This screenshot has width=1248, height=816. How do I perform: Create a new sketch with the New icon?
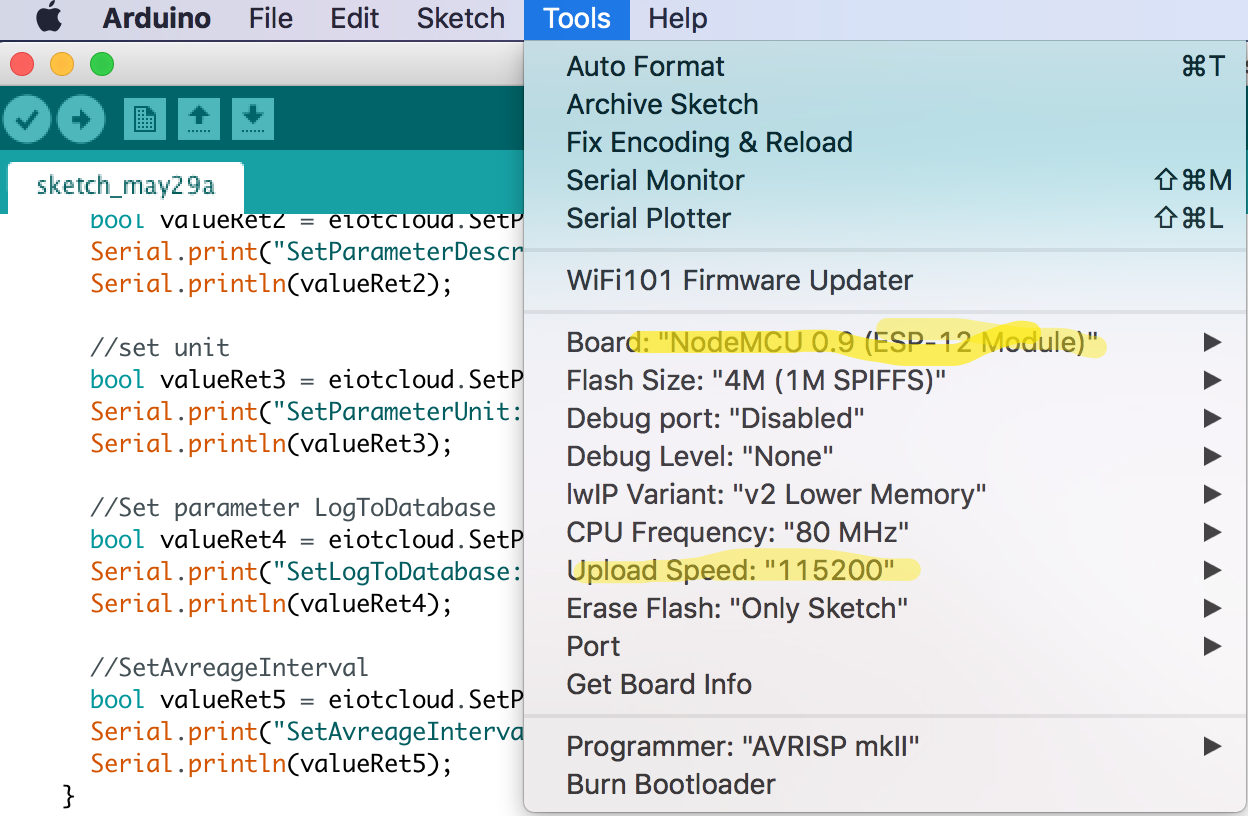pos(145,120)
